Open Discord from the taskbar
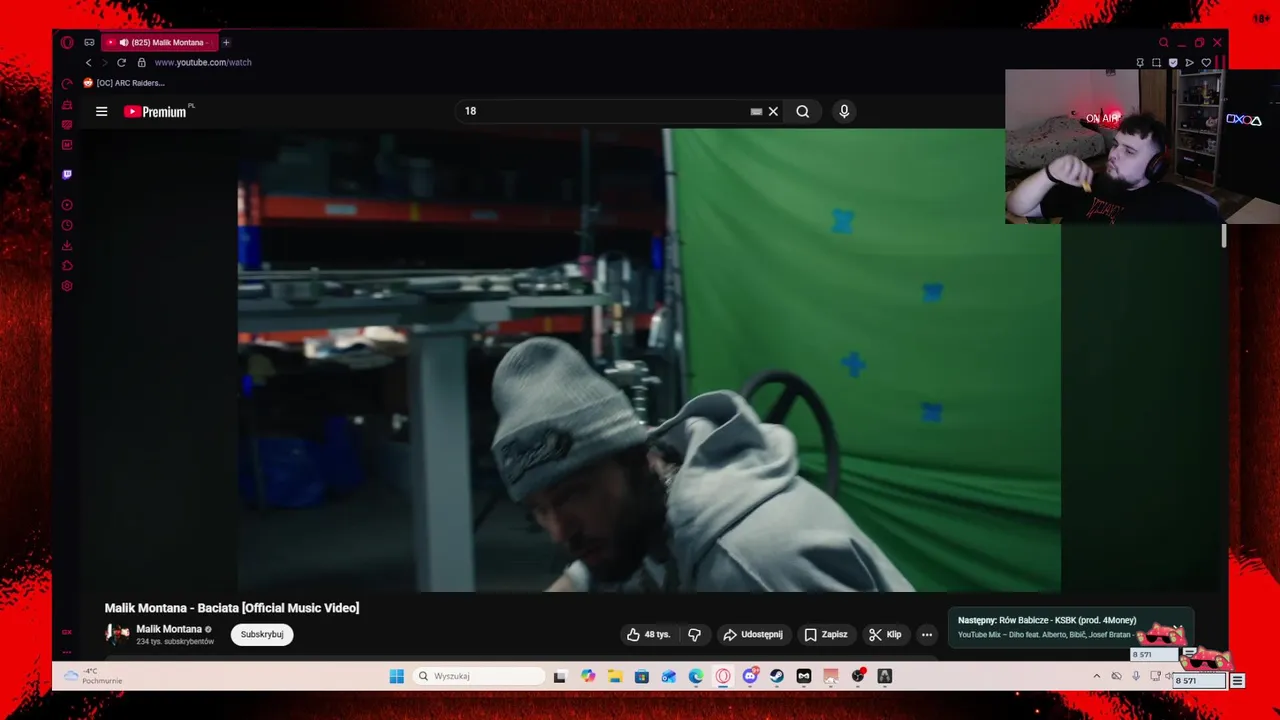1280x720 pixels. point(750,676)
